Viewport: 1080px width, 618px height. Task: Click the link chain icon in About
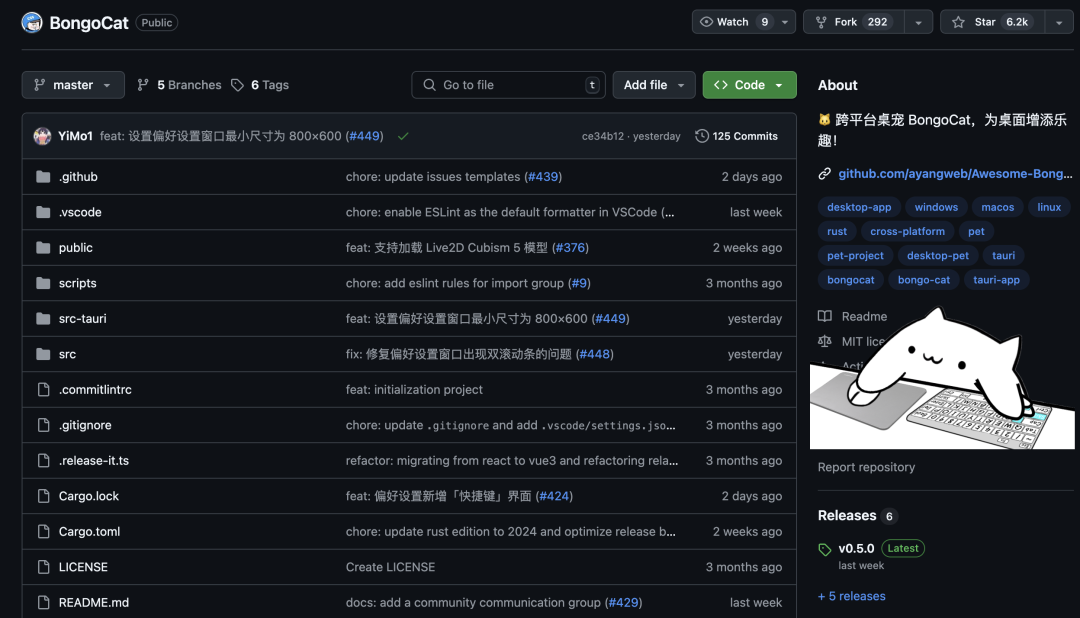824,174
